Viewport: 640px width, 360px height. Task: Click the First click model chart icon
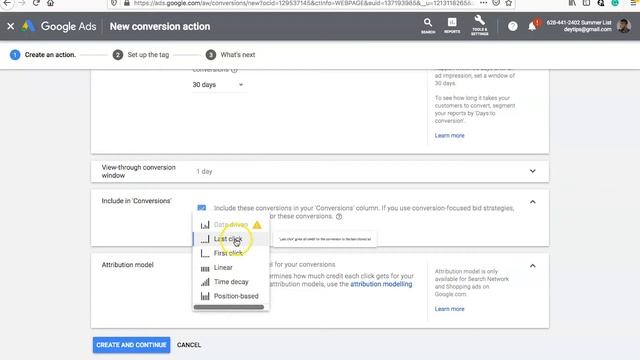pyautogui.click(x=205, y=253)
